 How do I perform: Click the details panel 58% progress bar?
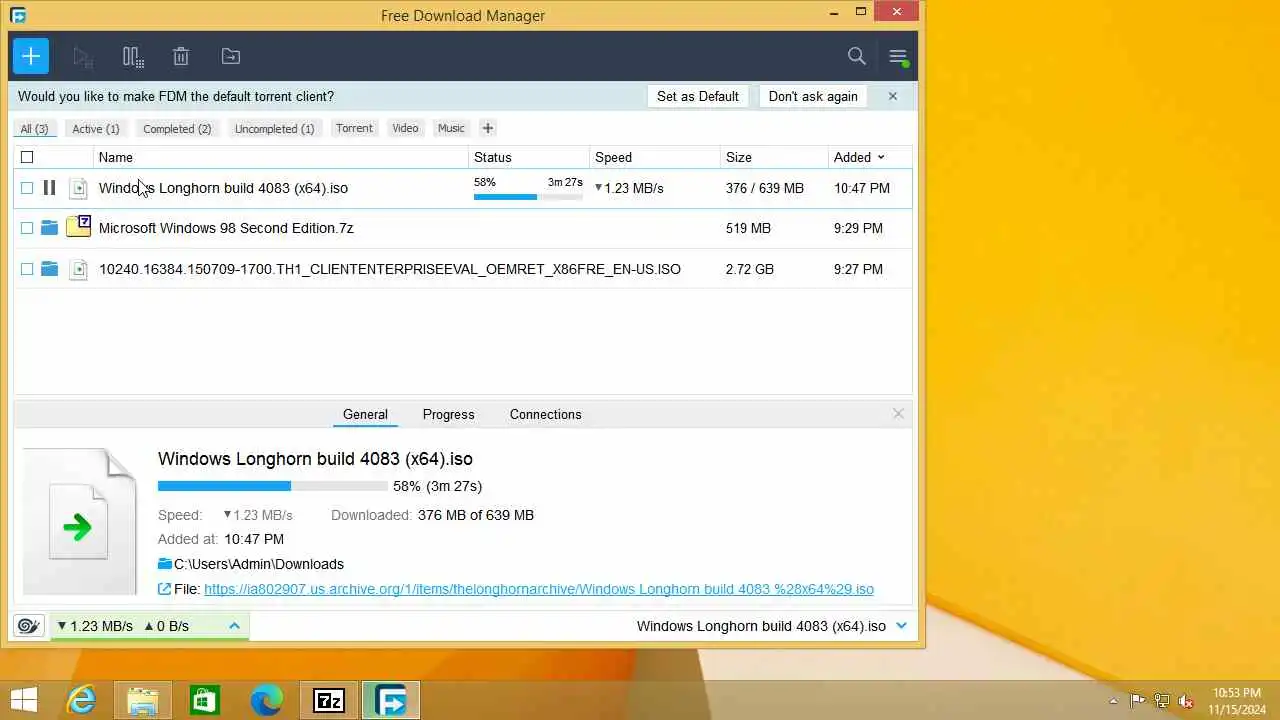(272, 486)
